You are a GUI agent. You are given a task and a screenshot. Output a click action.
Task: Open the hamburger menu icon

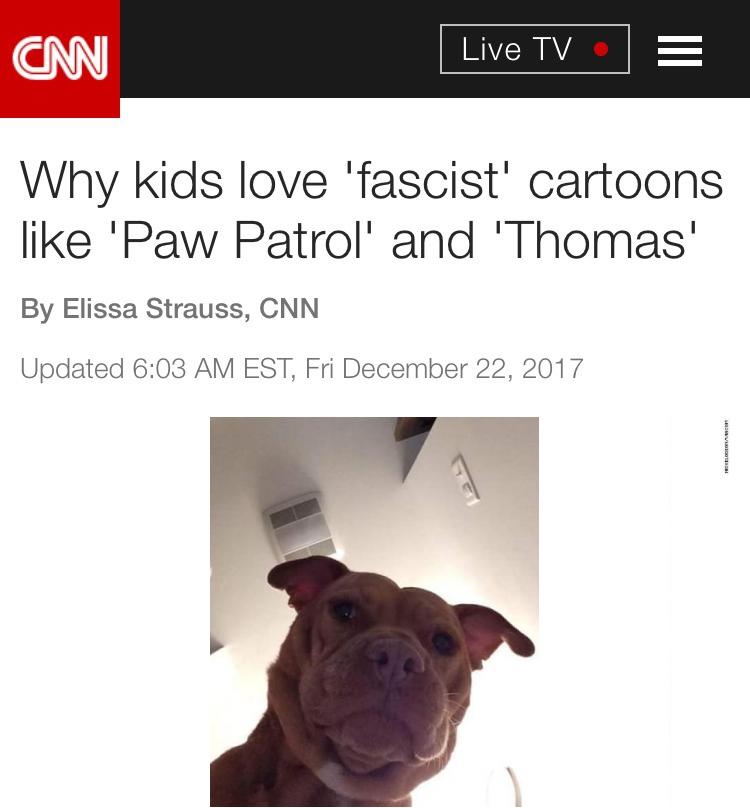(680, 50)
